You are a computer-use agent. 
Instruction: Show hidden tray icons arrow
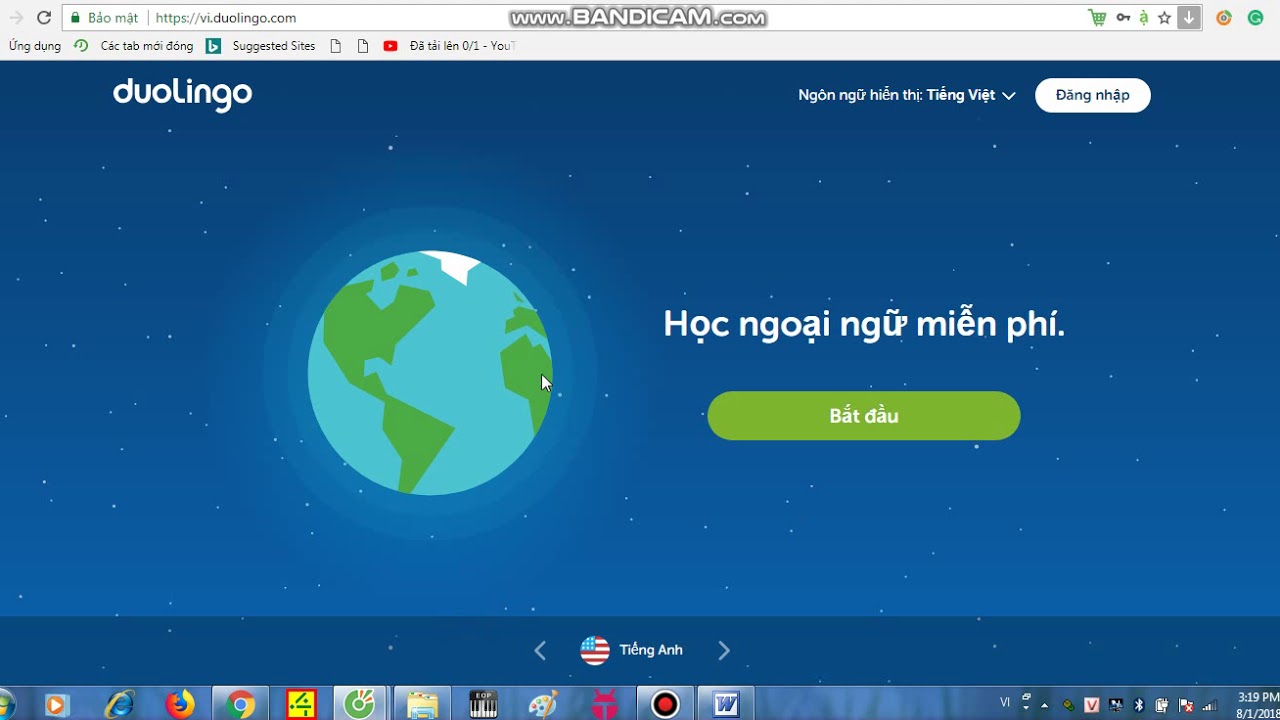[x=1044, y=705]
